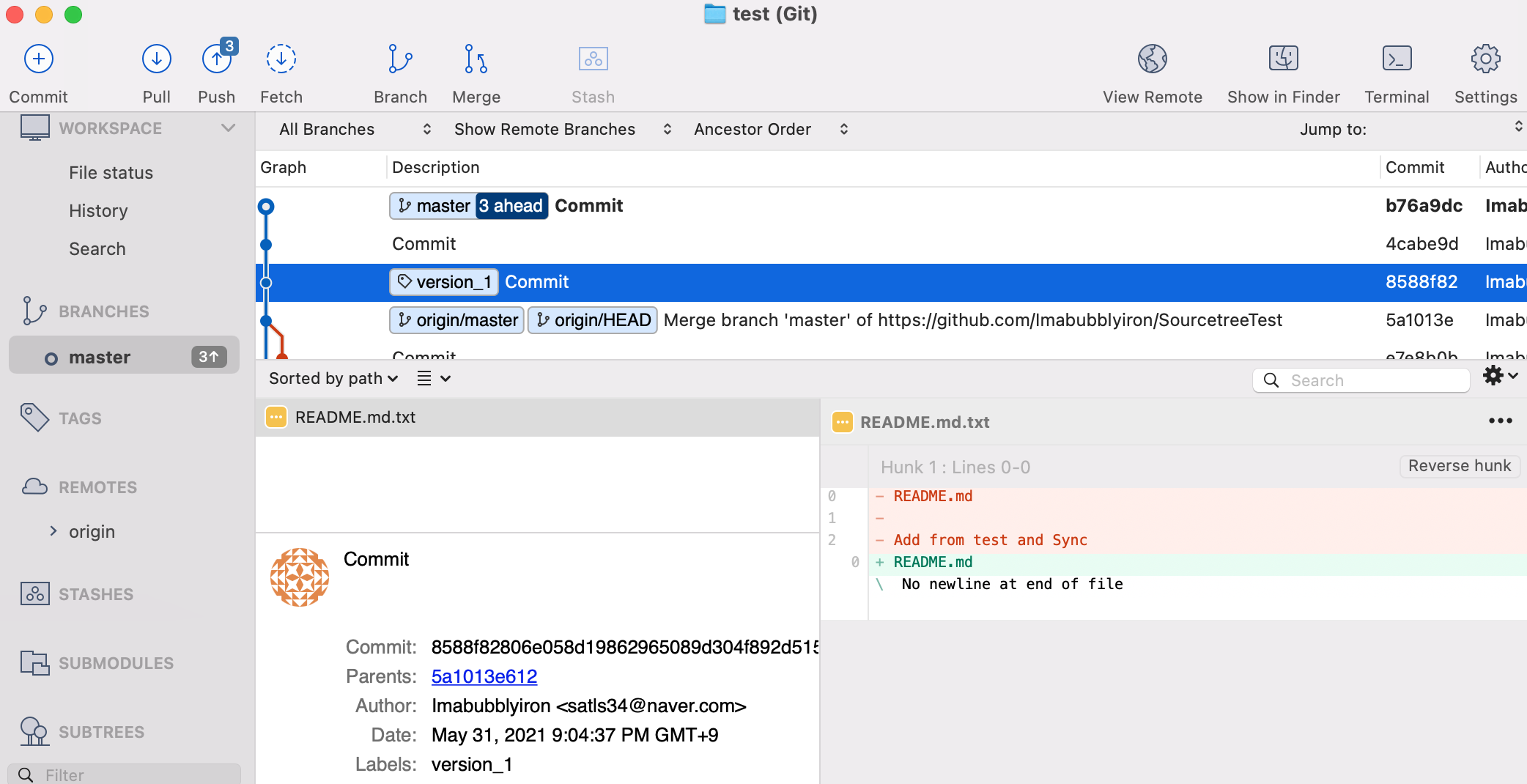This screenshot has width=1527, height=784.
Task: Open the diff three-dots more menu
Action: (1501, 421)
